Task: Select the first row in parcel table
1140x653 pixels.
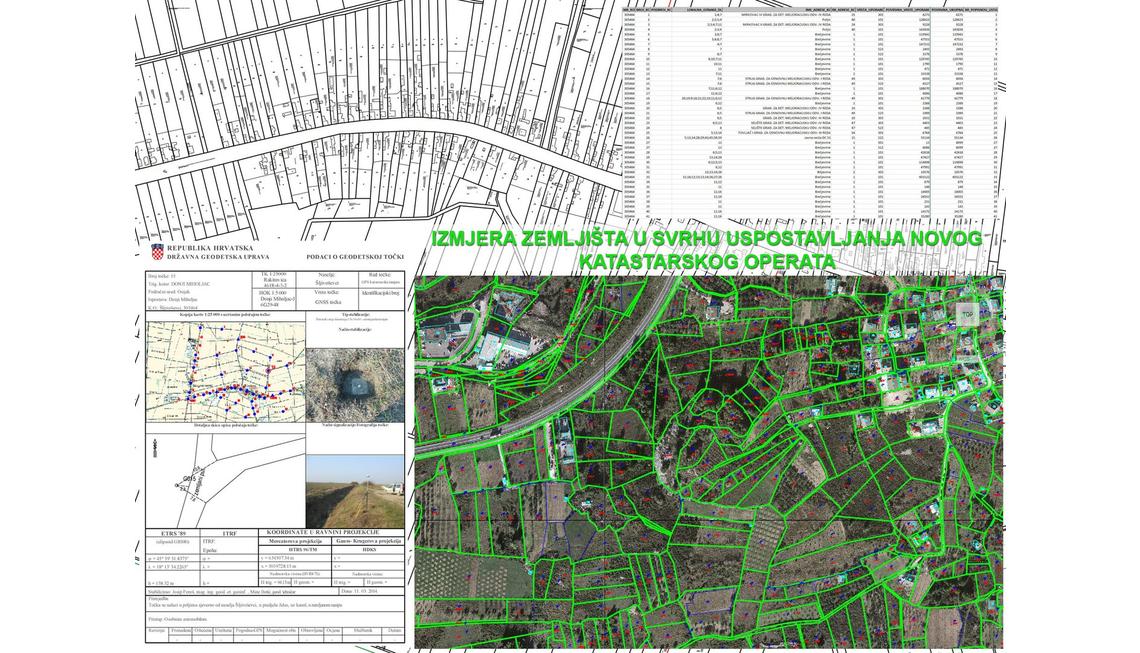Action: [810, 15]
